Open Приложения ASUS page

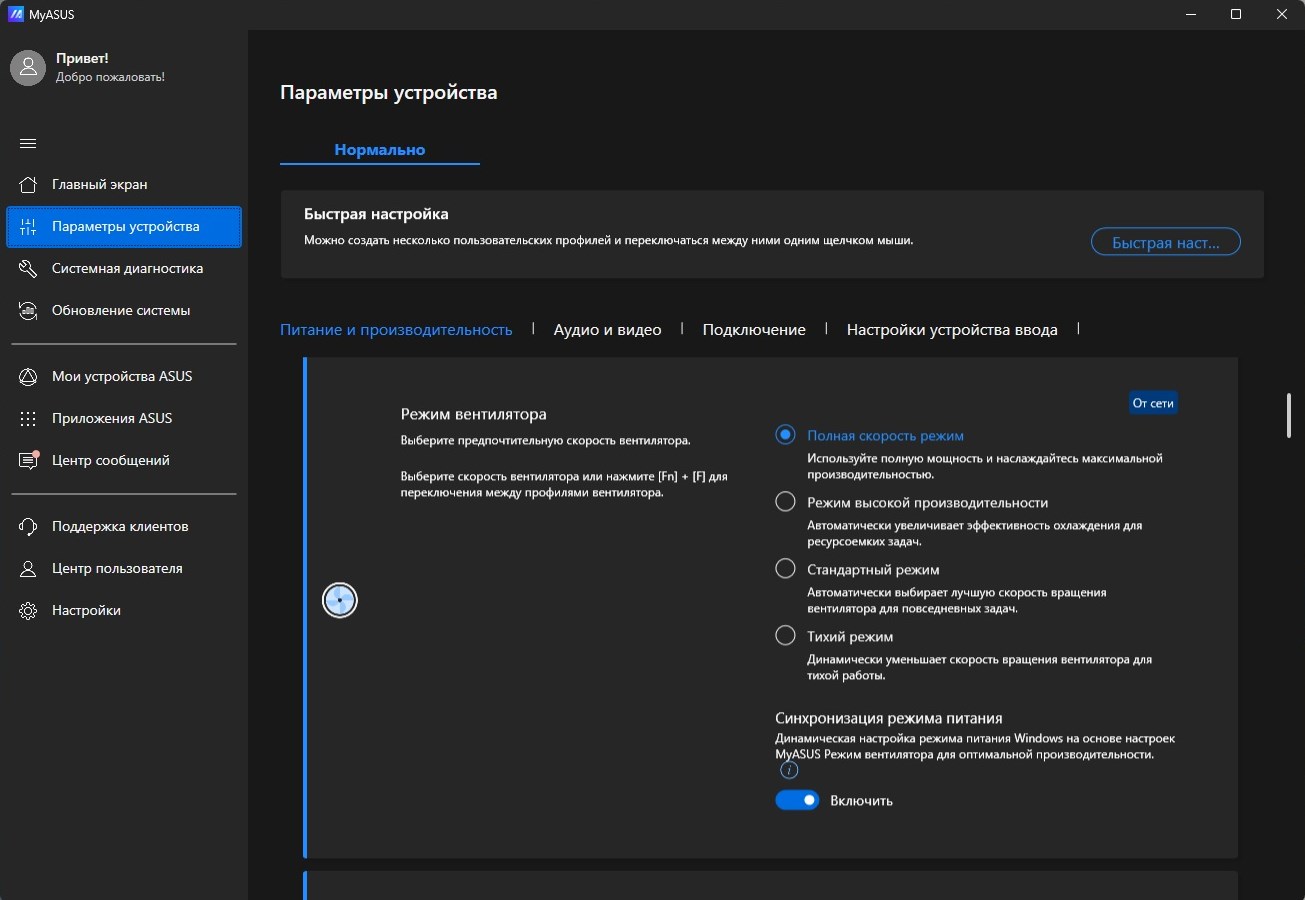coord(124,418)
